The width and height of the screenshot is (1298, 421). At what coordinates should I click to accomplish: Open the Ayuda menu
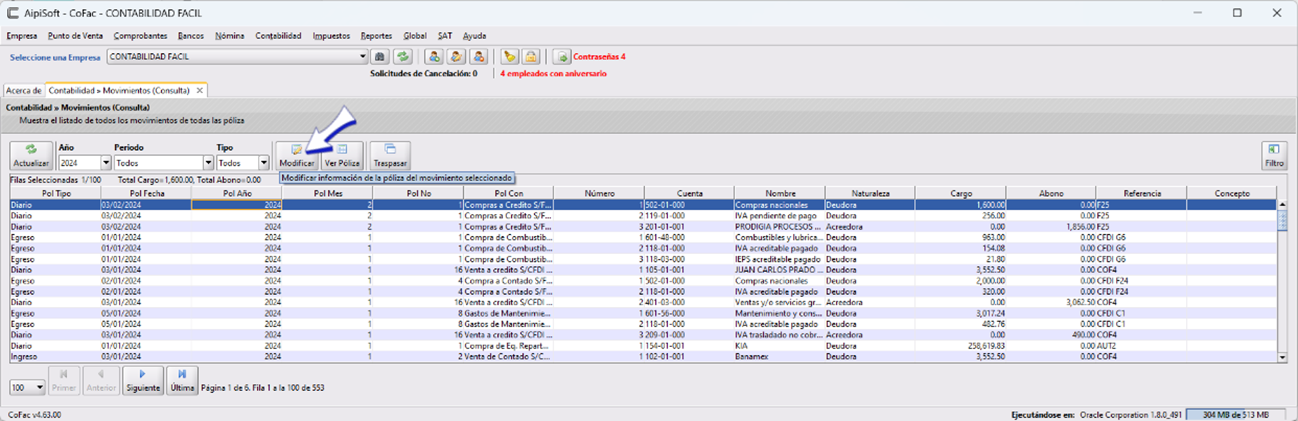click(x=475, y=35)
